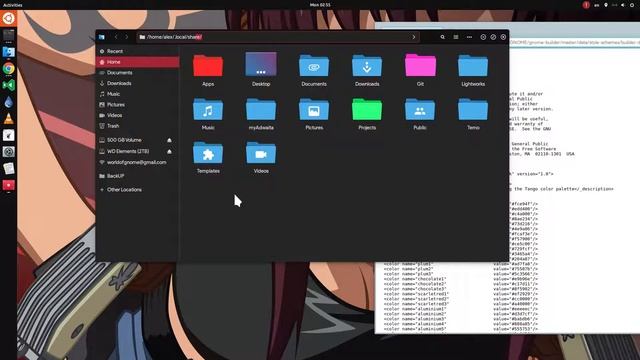The width and height of the screenshot is (640, 360).
Task: Eject the 500 GB Volume
Action: coord(169,140)
